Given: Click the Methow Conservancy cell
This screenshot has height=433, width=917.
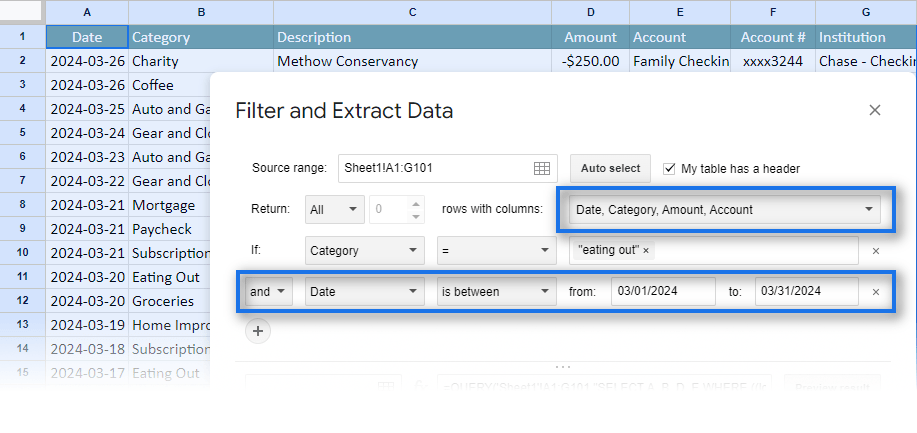Looking at the screenshot, I should point(412,61).
